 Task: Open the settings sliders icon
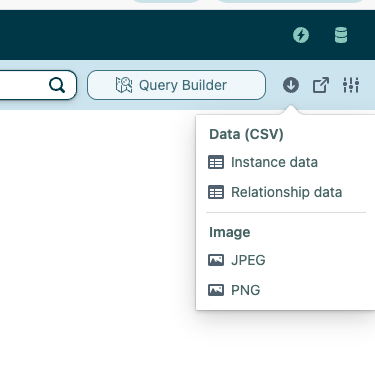click(351, 85)
